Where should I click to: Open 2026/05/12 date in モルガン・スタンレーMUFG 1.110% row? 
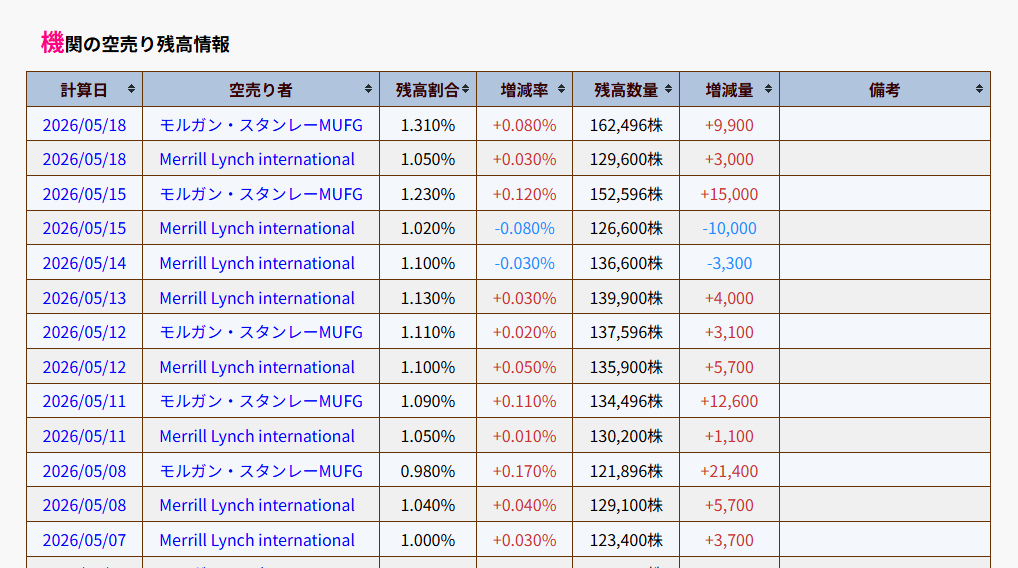pos(84,332)
